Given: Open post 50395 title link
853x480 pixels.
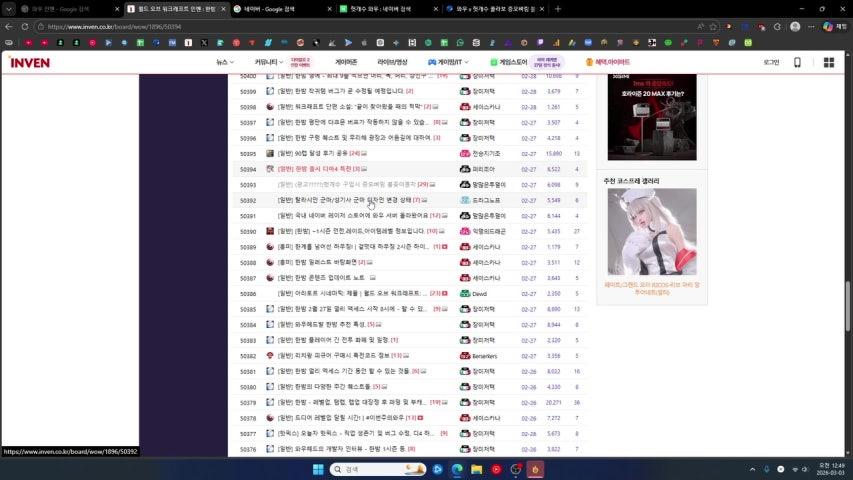Looking at the screenshot, I should 313,153.
